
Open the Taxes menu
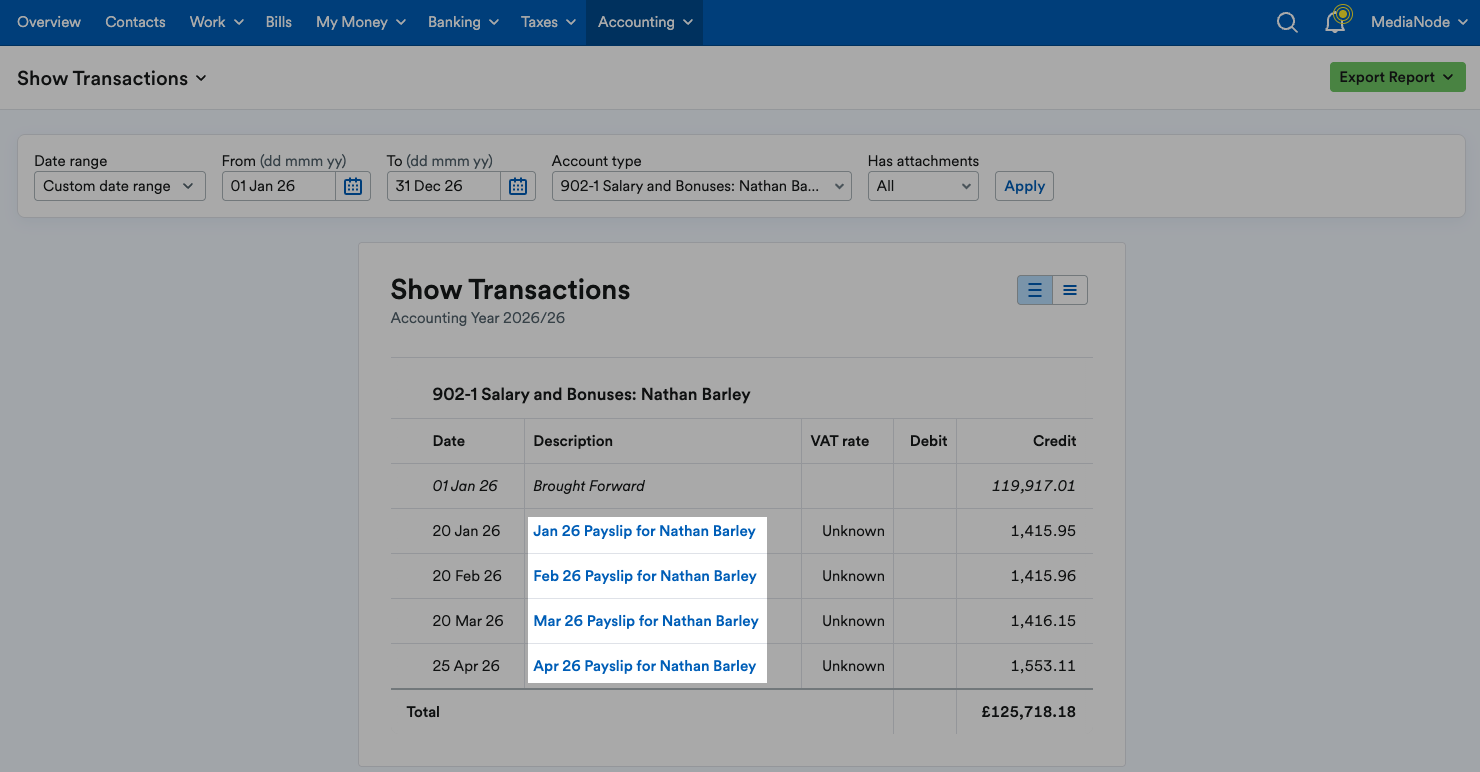(549, 22)
